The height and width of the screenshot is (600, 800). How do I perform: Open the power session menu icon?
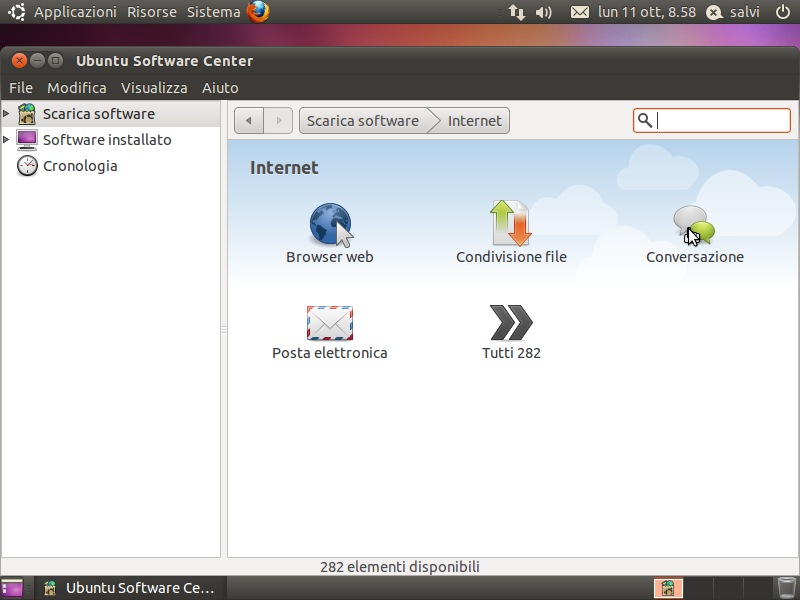[x=783, y=12]
